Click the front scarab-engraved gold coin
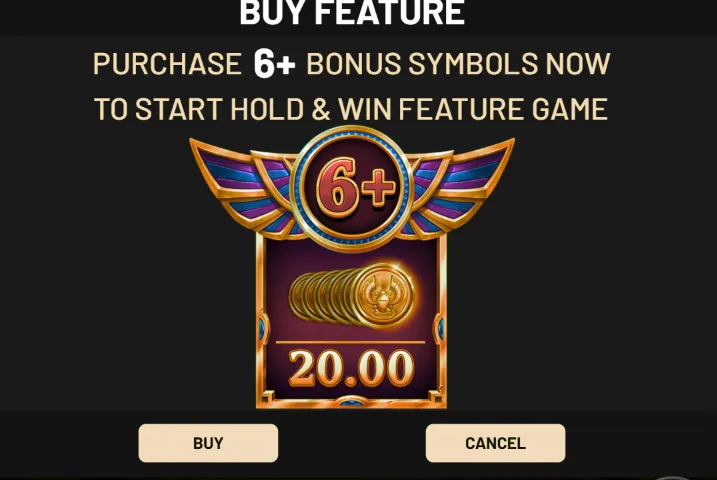This screenshot has width=717, height=480. pos(383,296)
